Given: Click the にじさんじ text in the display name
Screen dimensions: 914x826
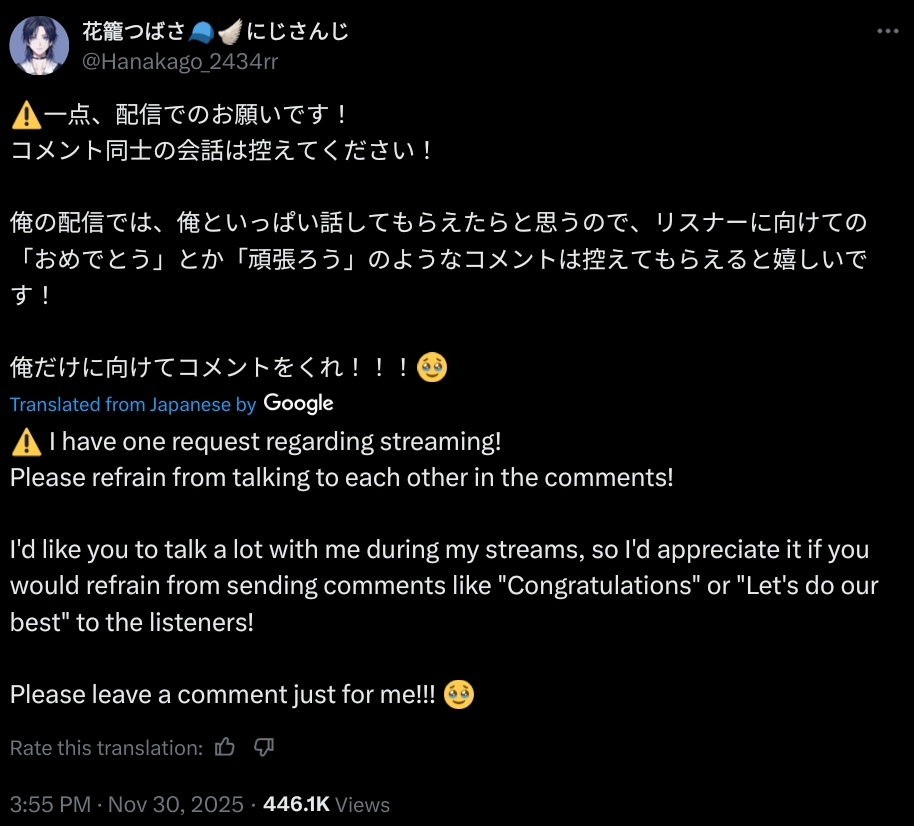Looking at the screenshot, I should click(x=298, y=32).
